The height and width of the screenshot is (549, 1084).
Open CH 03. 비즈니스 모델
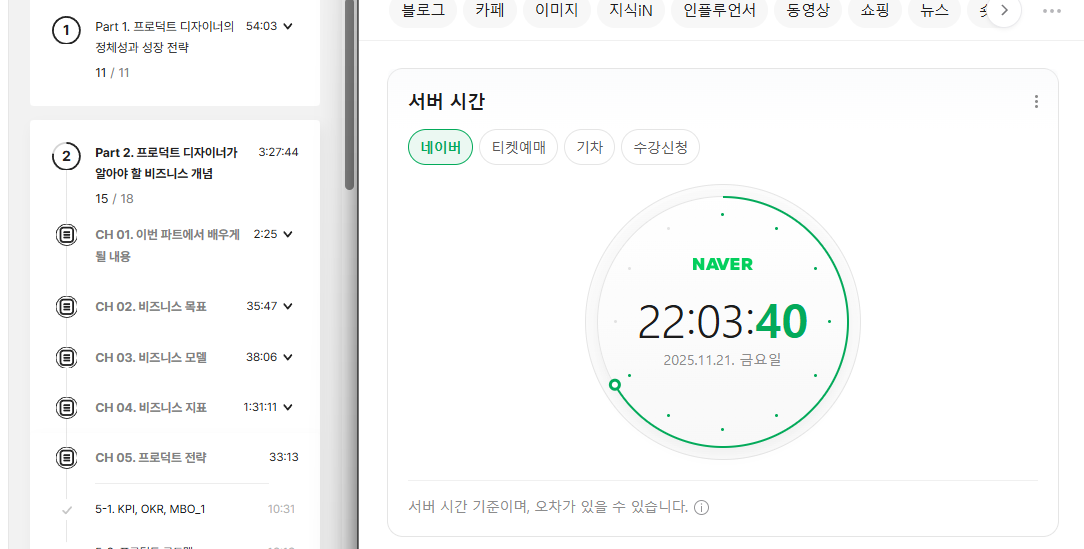(151, 357)
